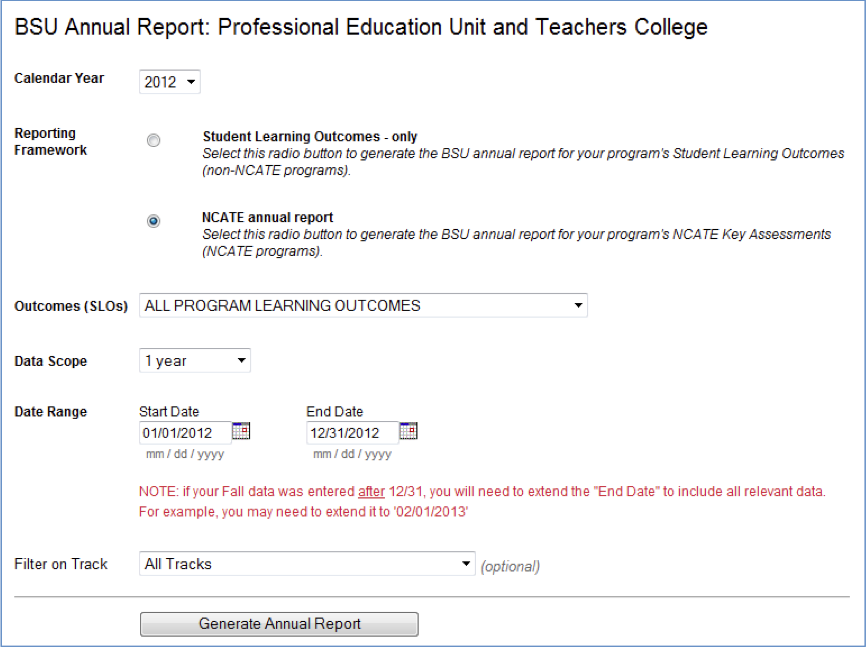Viewport: 866px width, 647px height.
Task: Open the Calendar Year 2012 dropdown
Action: [x=169, y=82]
